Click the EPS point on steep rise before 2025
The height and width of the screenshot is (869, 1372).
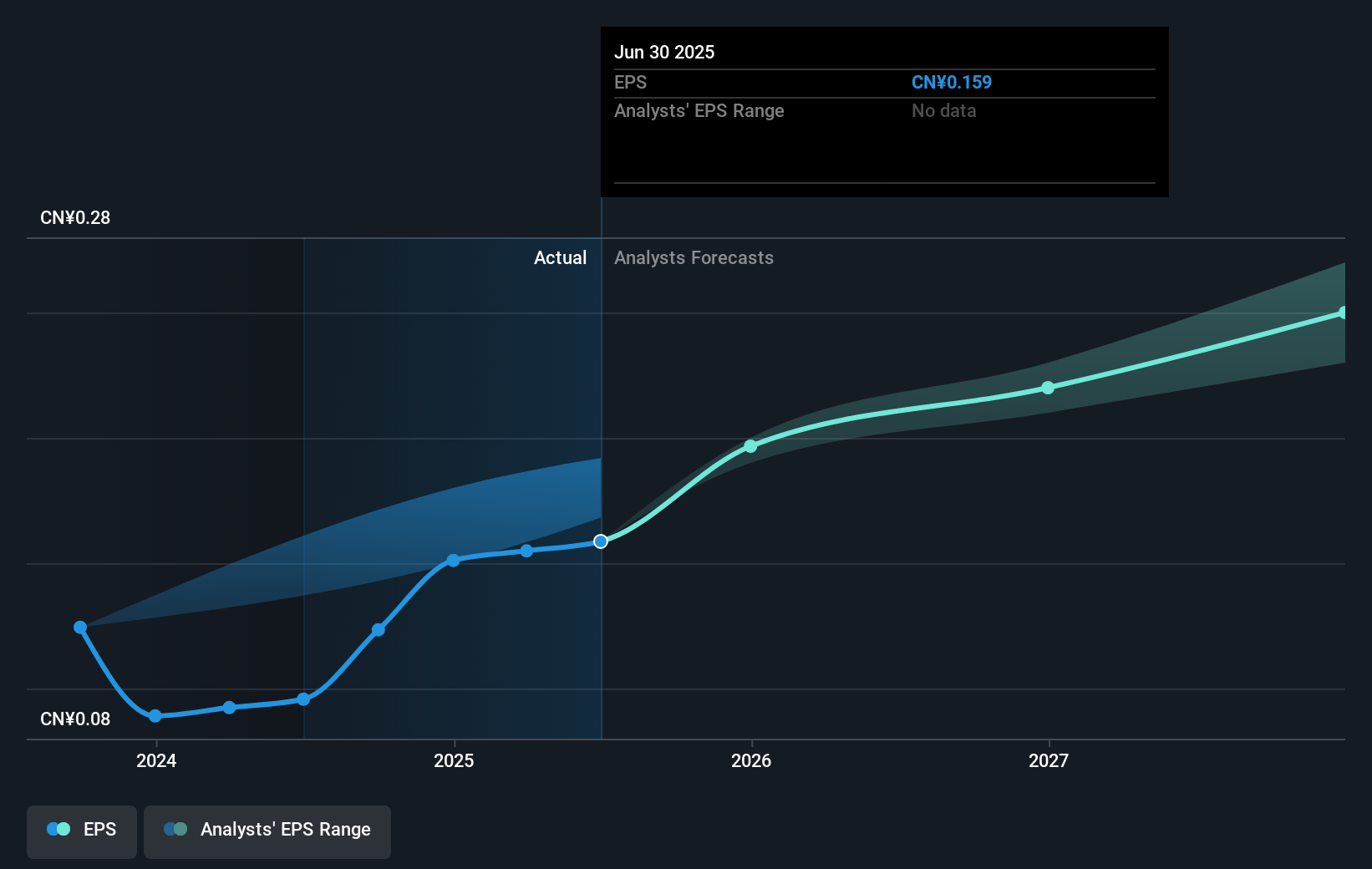pos(379,629)
